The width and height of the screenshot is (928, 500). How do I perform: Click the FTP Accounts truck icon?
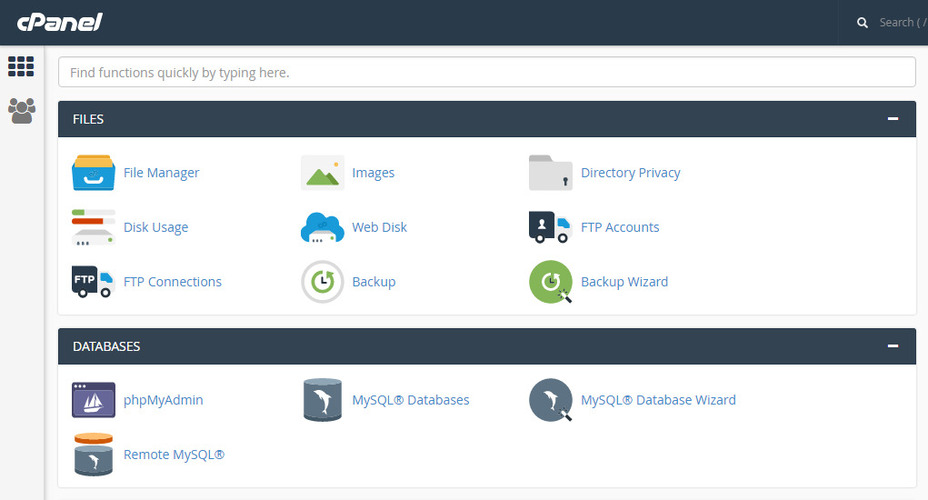(550, 227)
